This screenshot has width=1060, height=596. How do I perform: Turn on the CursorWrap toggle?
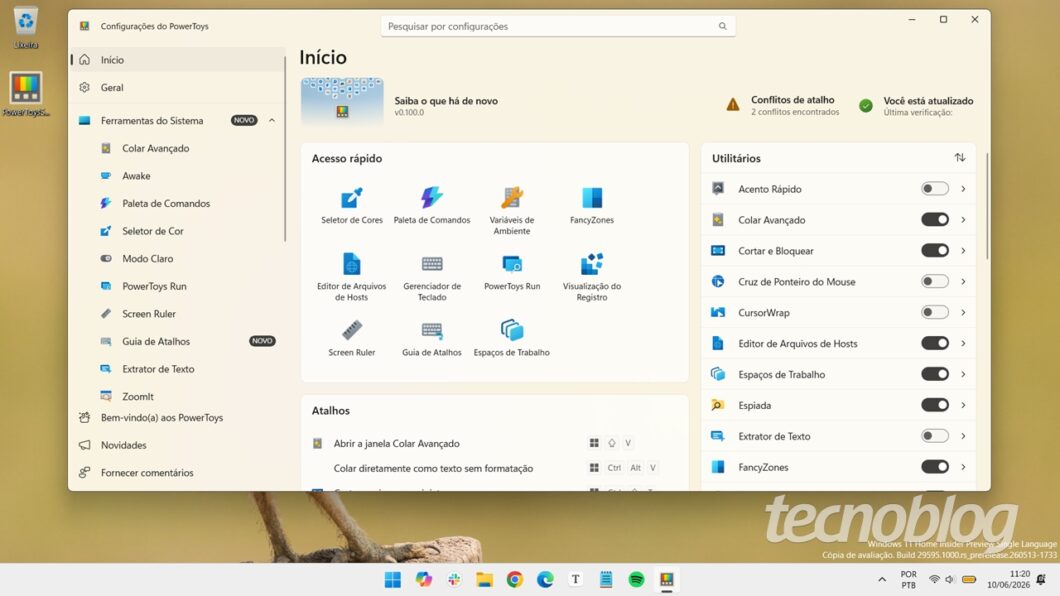click(935, 312)
